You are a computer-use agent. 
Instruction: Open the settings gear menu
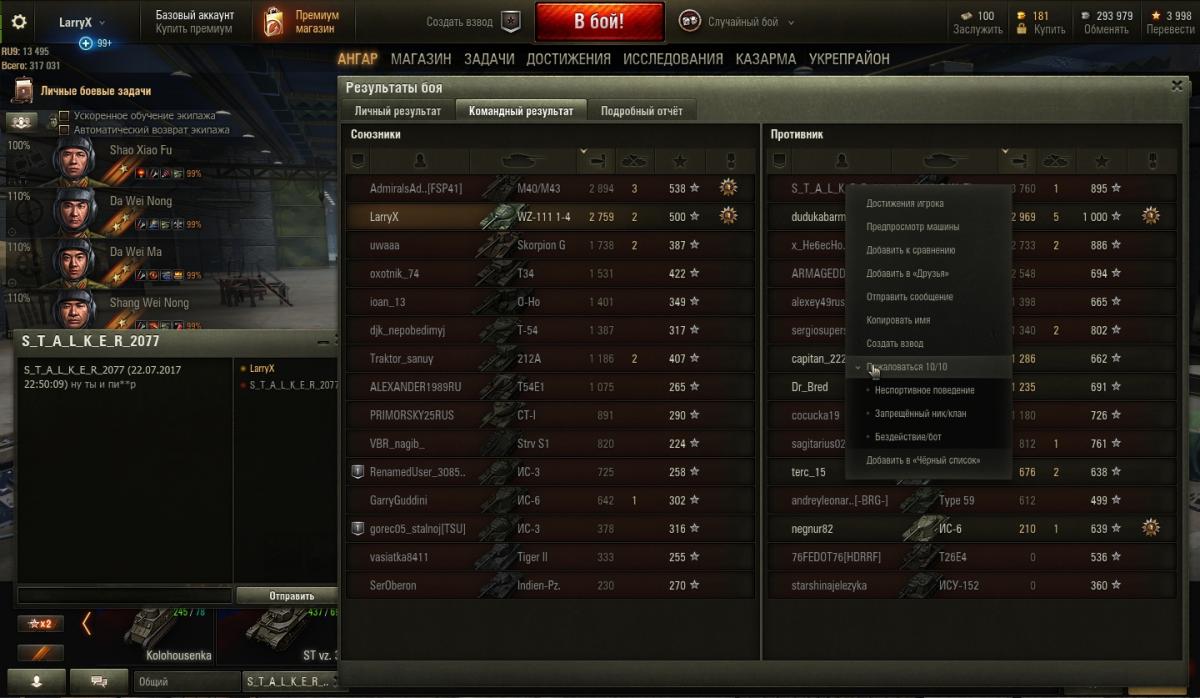pyautogui.click(x=19, y=21)
